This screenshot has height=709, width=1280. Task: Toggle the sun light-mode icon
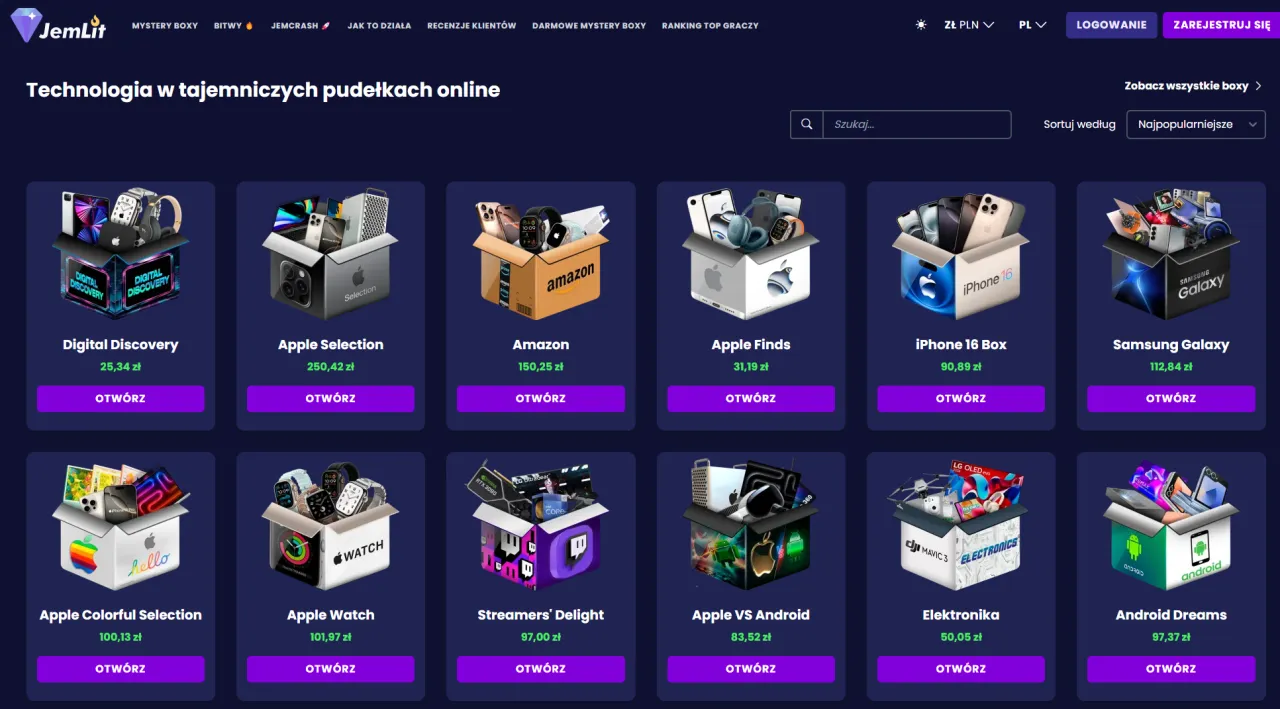click(921, 25)
